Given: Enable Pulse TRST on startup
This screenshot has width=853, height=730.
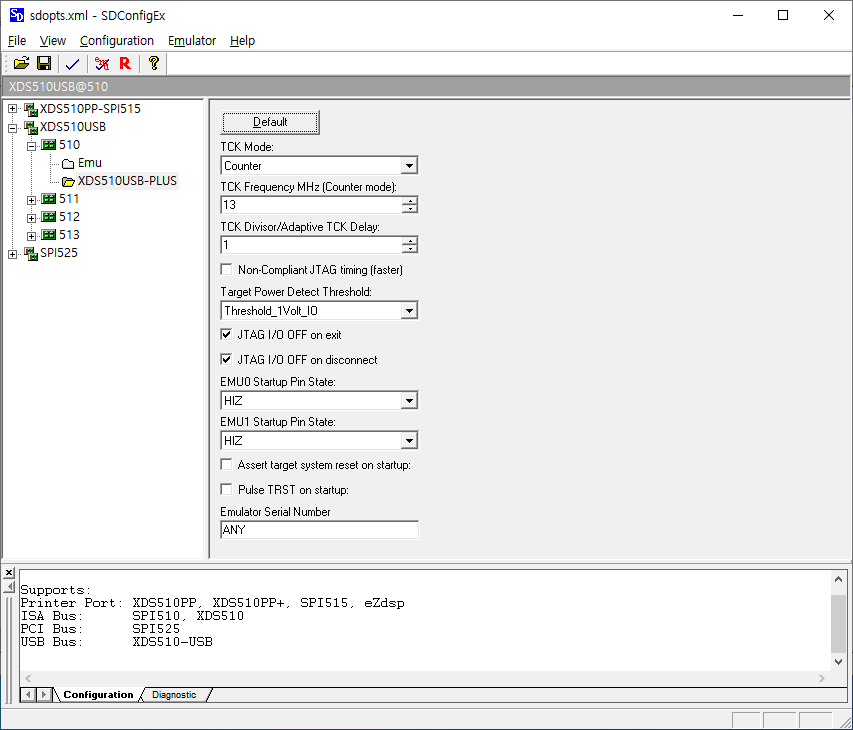Looking at the screenshot, I should tap(226, 490).
